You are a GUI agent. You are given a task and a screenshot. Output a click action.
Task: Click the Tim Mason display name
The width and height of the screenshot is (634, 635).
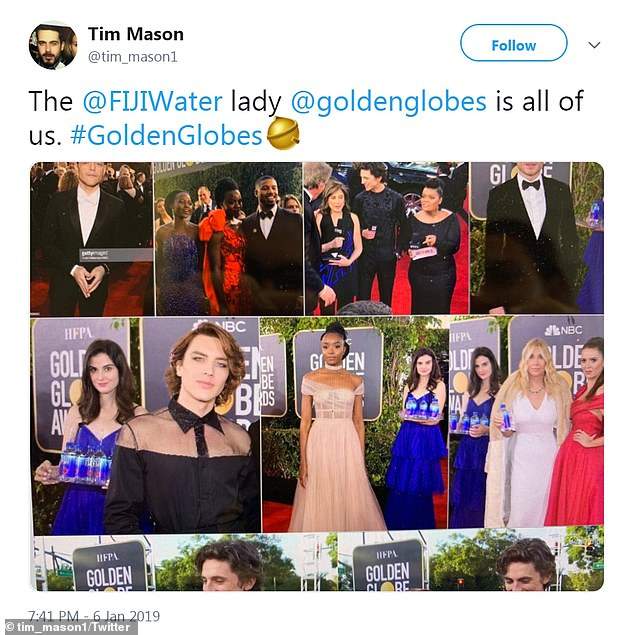pyautogui.click(x=135, y=34)
